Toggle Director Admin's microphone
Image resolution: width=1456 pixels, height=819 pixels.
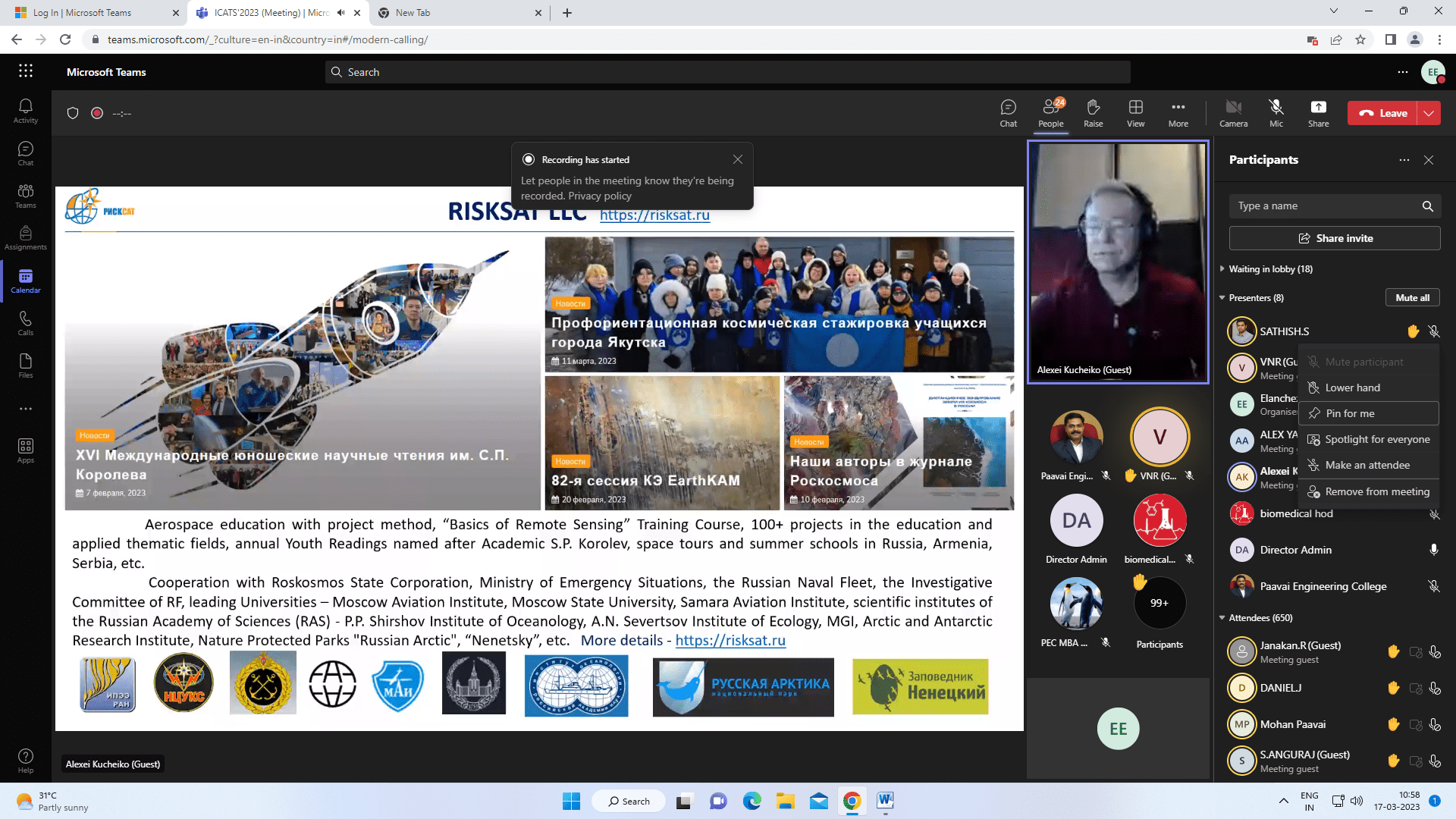point(1433,550)
